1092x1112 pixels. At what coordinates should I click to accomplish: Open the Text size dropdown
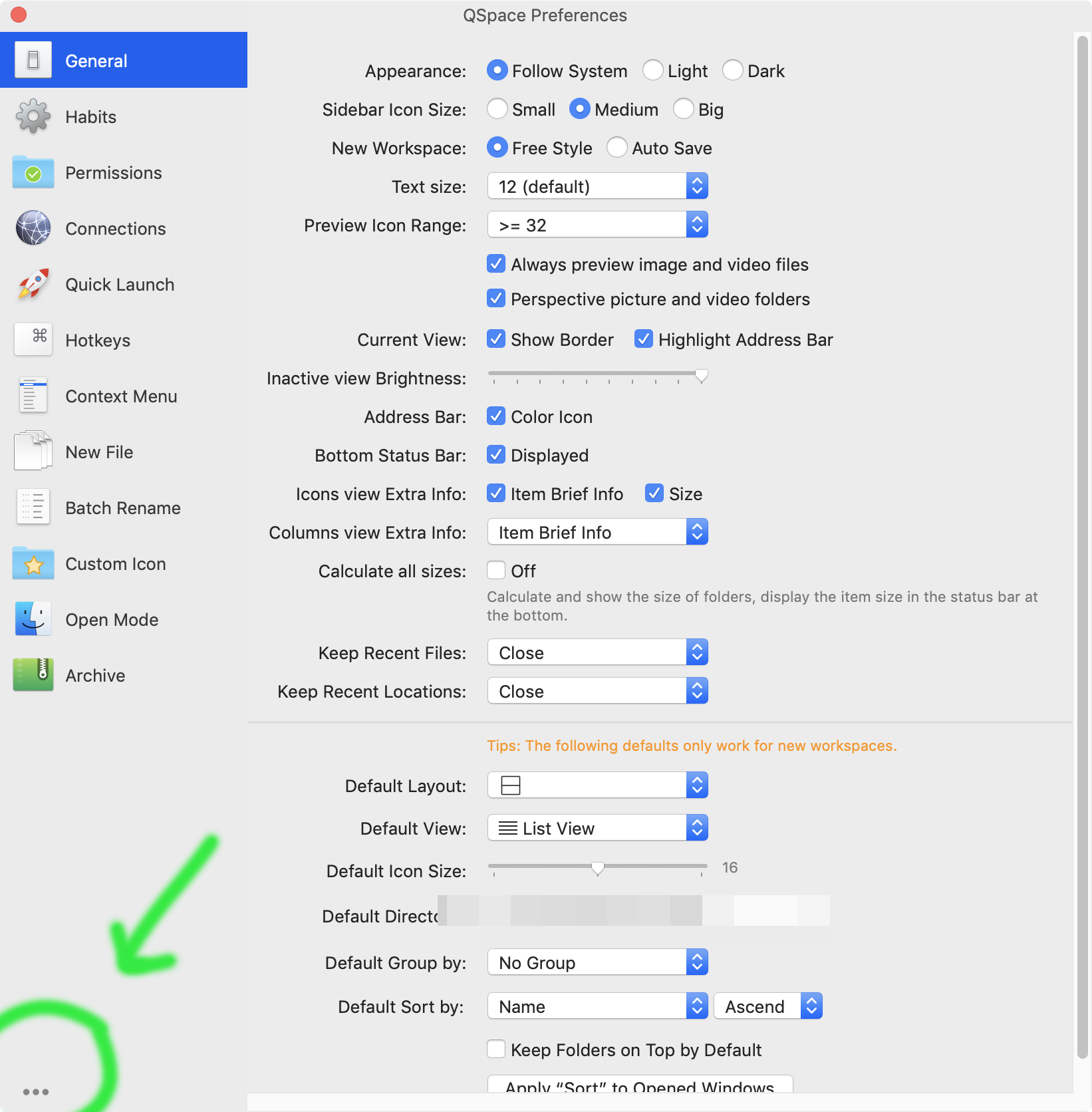[598, 186]
